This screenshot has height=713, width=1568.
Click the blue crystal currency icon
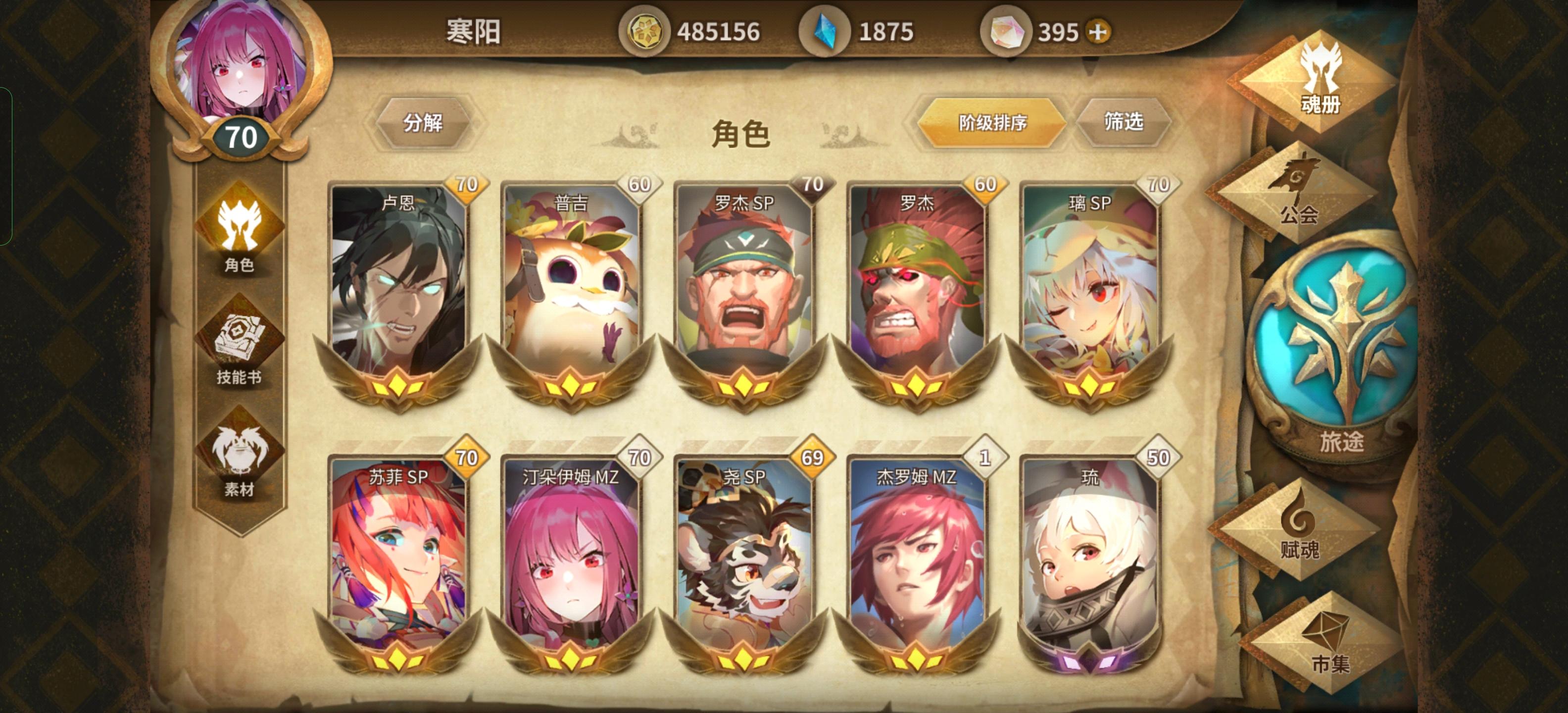[825, 31]
